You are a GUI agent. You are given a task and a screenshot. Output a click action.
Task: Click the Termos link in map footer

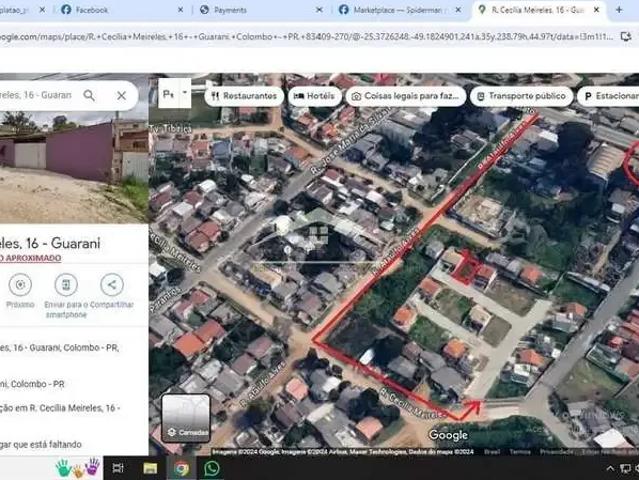pyautogui.click(x=520, y=451)
